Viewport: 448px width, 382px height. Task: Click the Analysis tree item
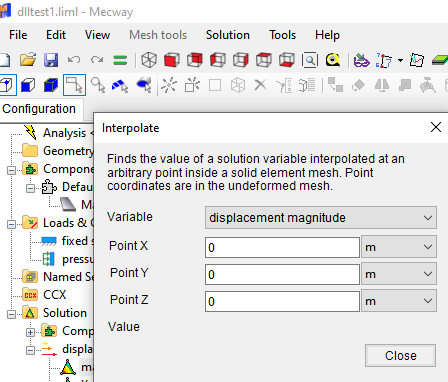[65, 133]
